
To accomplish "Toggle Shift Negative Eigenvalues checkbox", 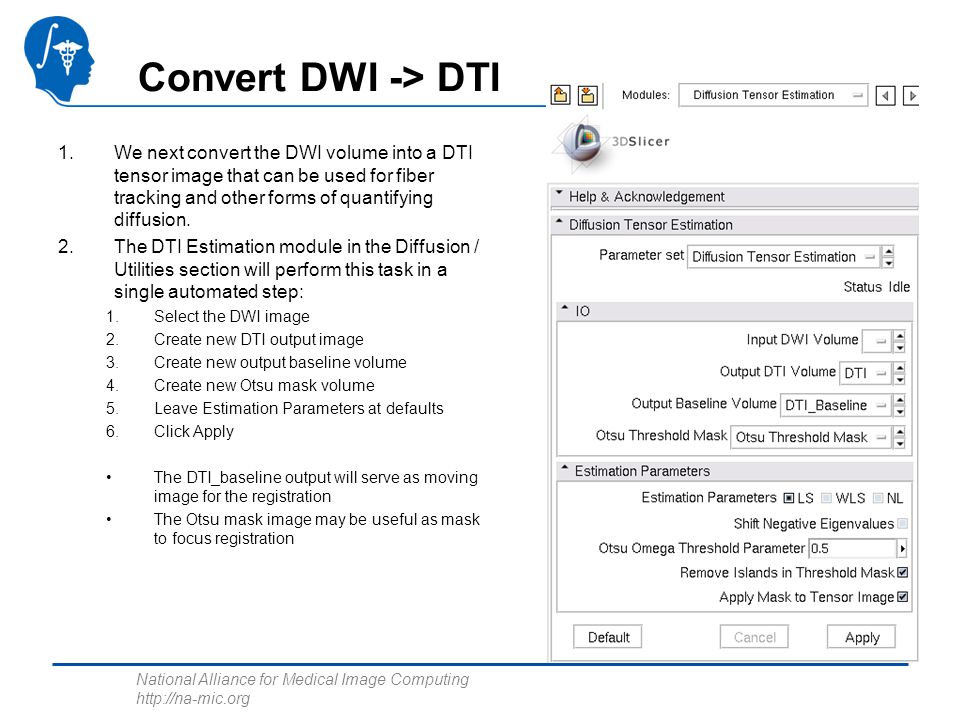I will point(902,524).
